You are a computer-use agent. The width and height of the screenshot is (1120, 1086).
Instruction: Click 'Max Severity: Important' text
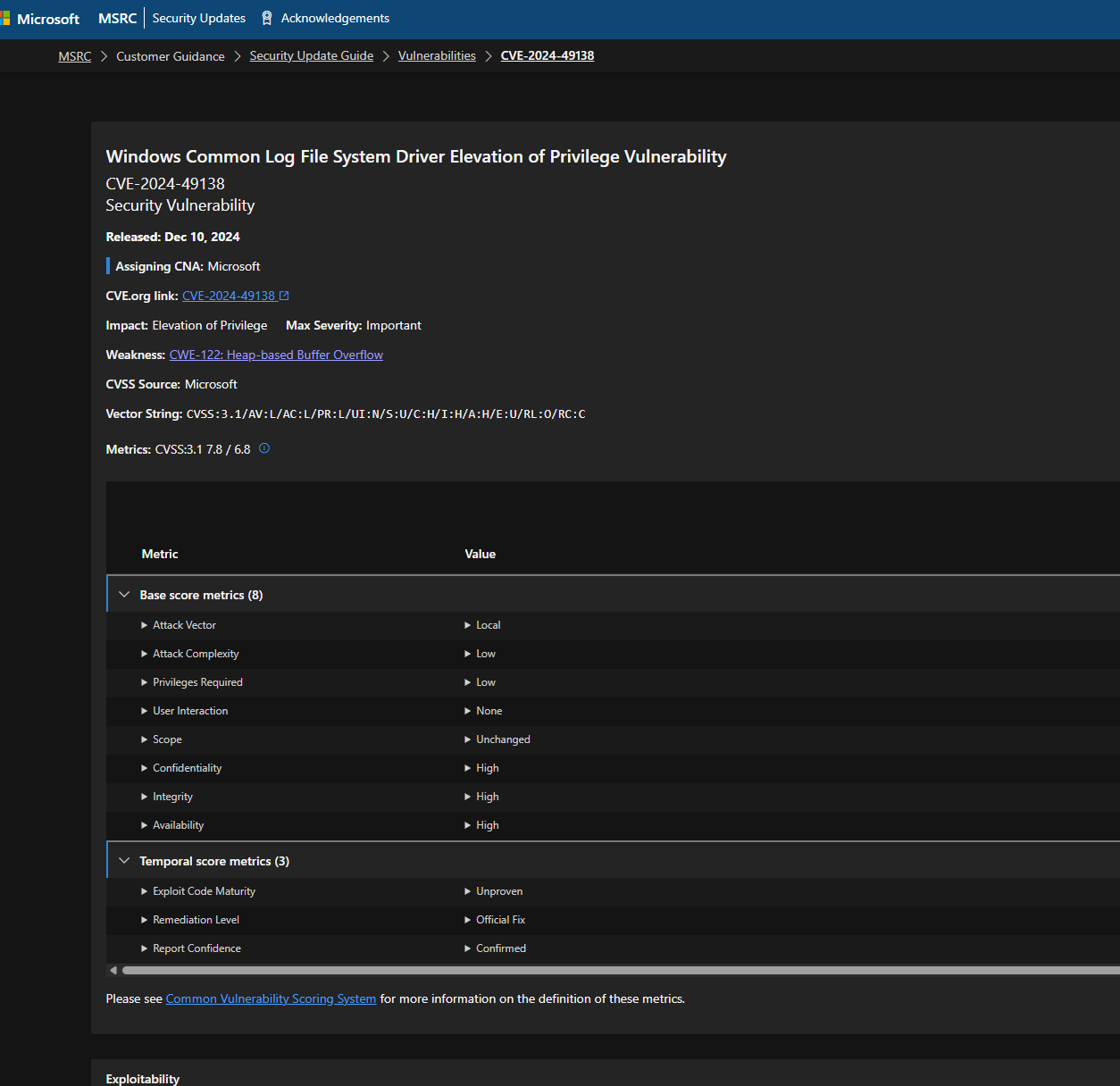coord(354,325)
